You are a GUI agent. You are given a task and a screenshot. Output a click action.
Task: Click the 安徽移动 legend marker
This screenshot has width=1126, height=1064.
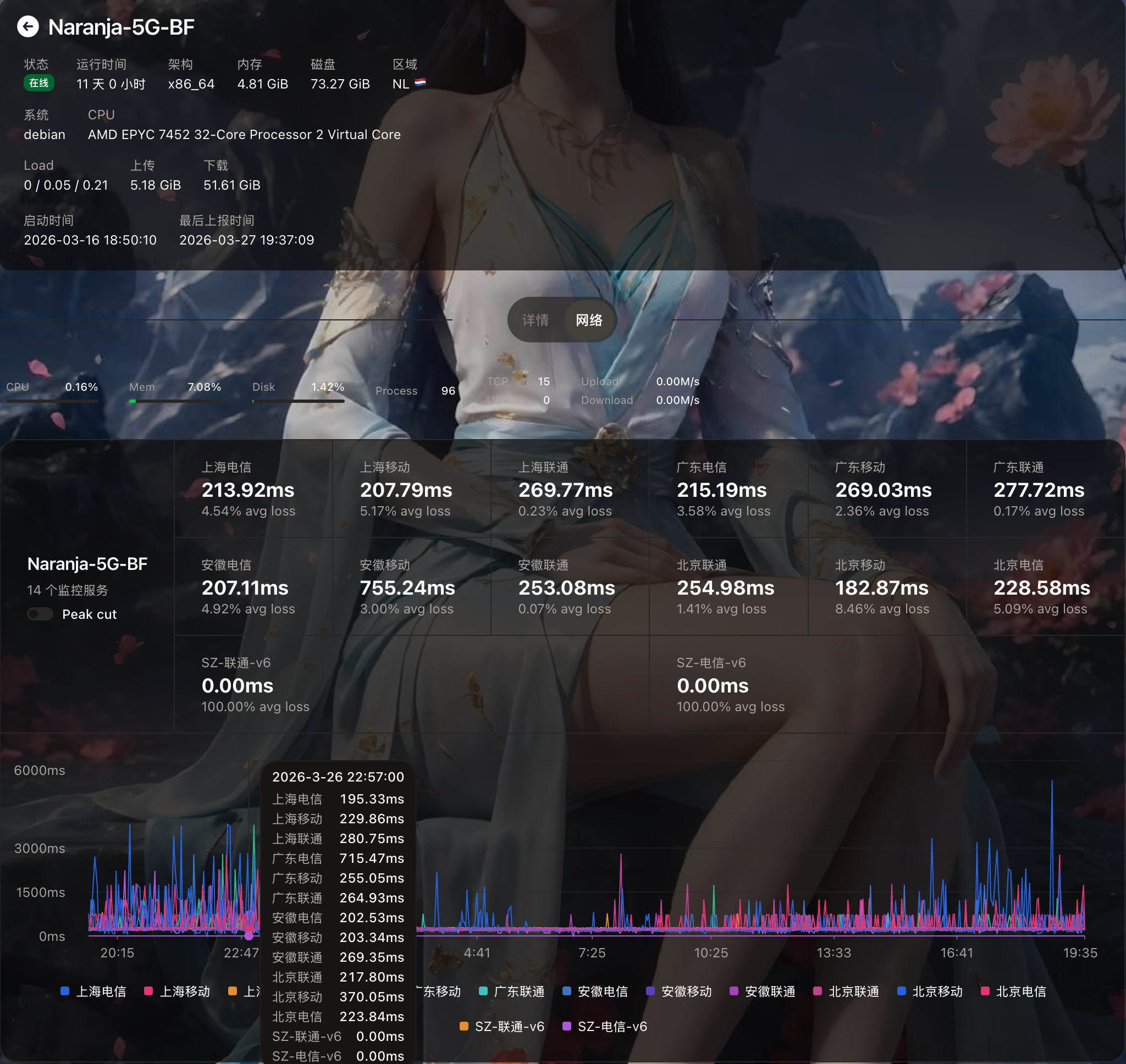click(650, 991)
